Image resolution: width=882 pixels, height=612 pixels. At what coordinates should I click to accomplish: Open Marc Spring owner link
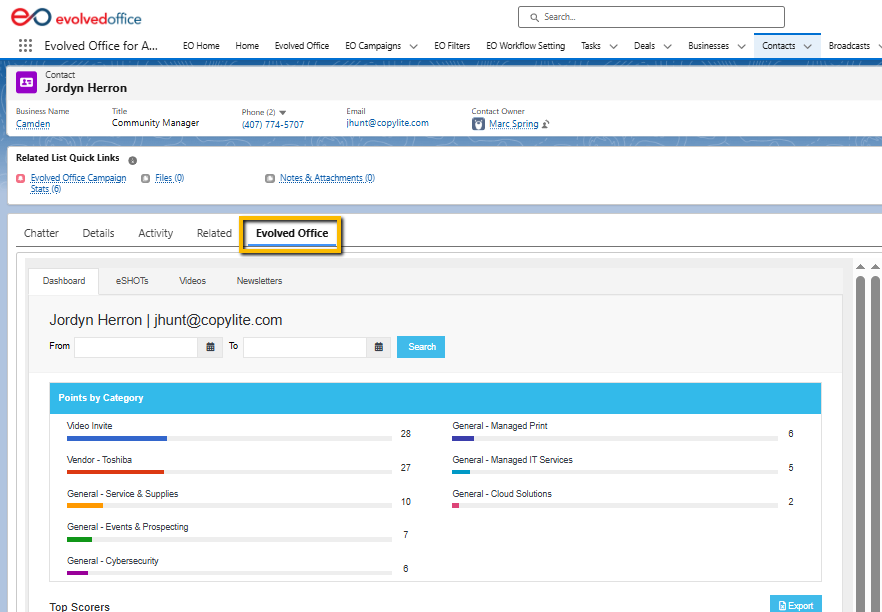click(x=514, y=124)
